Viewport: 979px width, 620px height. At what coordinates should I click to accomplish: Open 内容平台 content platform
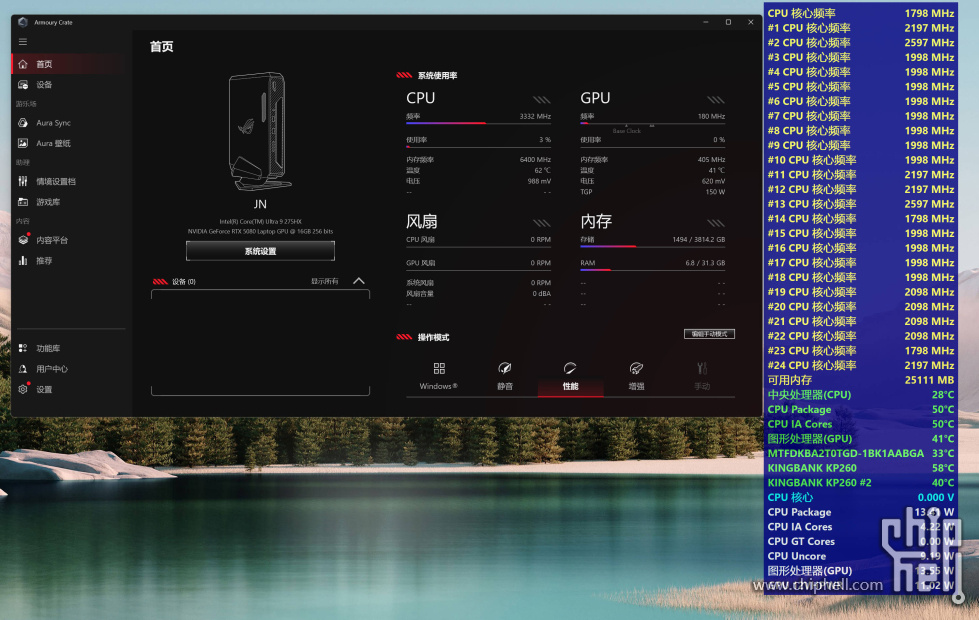click(x=71, y=240)
